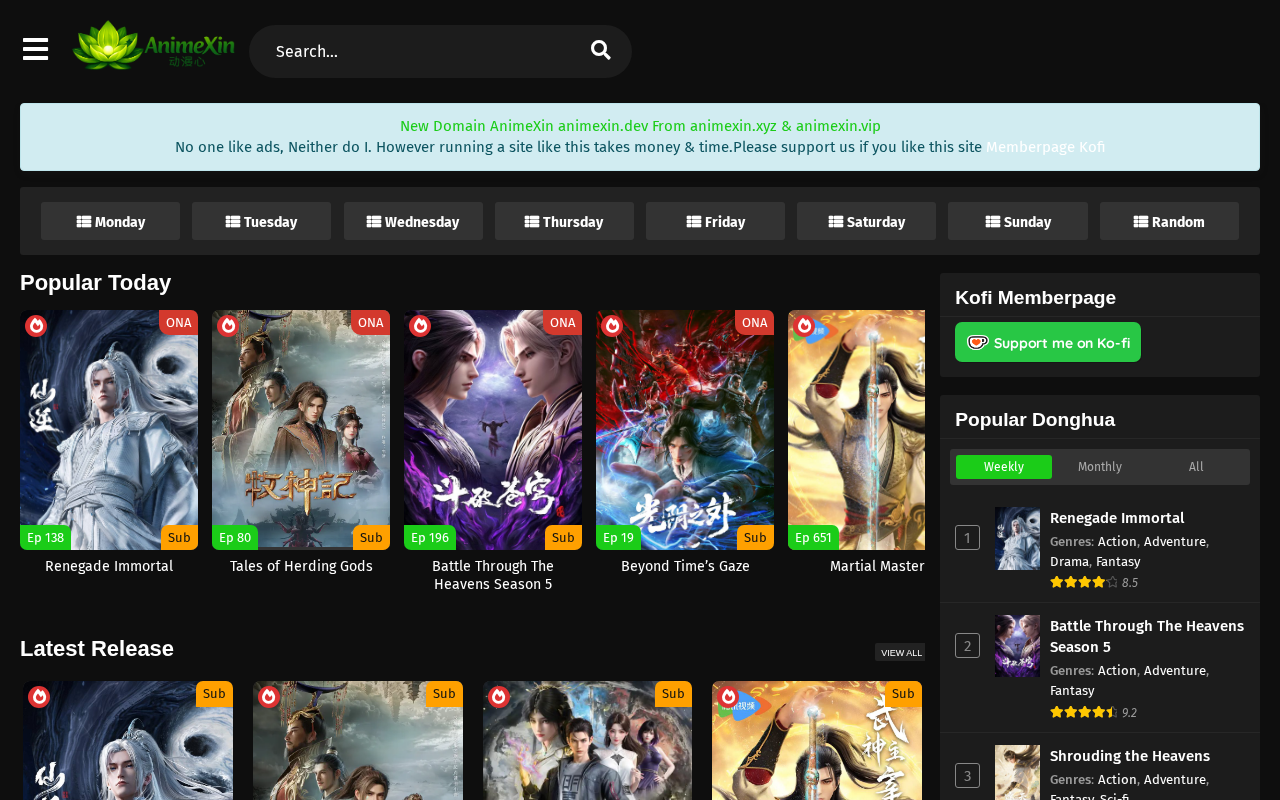Screen dimensions: 1280x800
Task: Click the Ep 651 badge on Martial Master
Action: coord(813,538)
